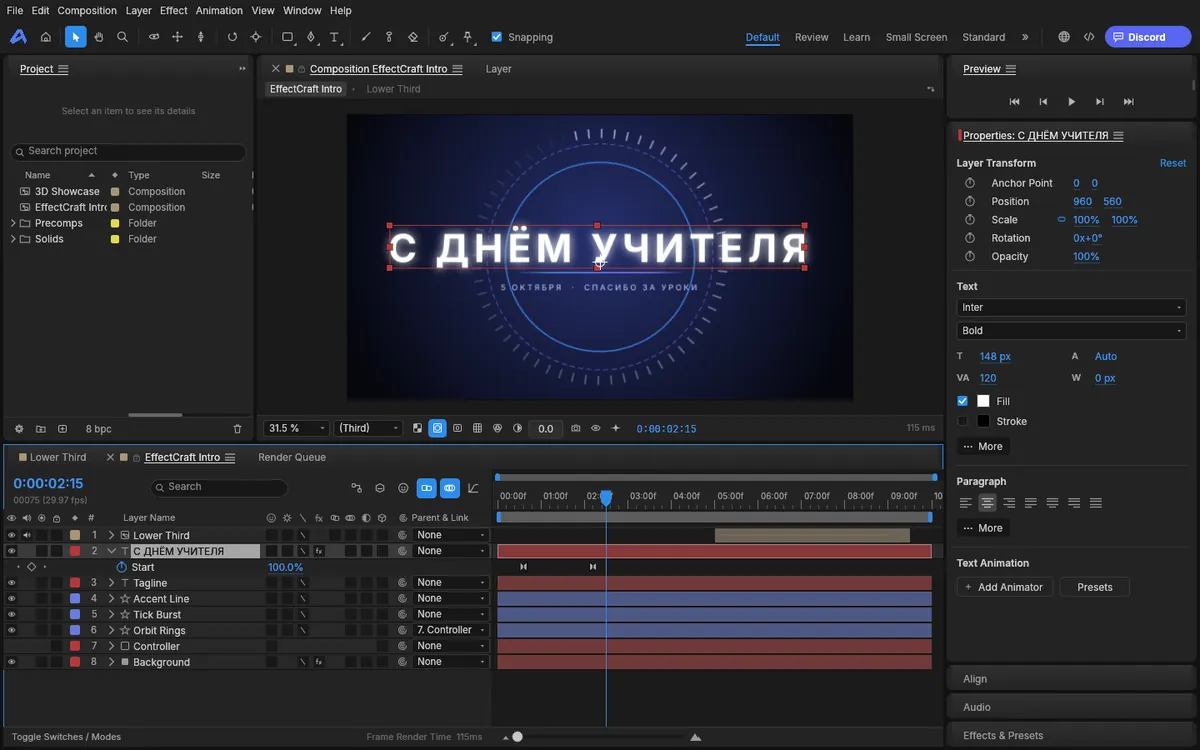Click the Reset link in Layer Transform
This screenshot has width=1200, height=750.
[x=1173, y=163]
